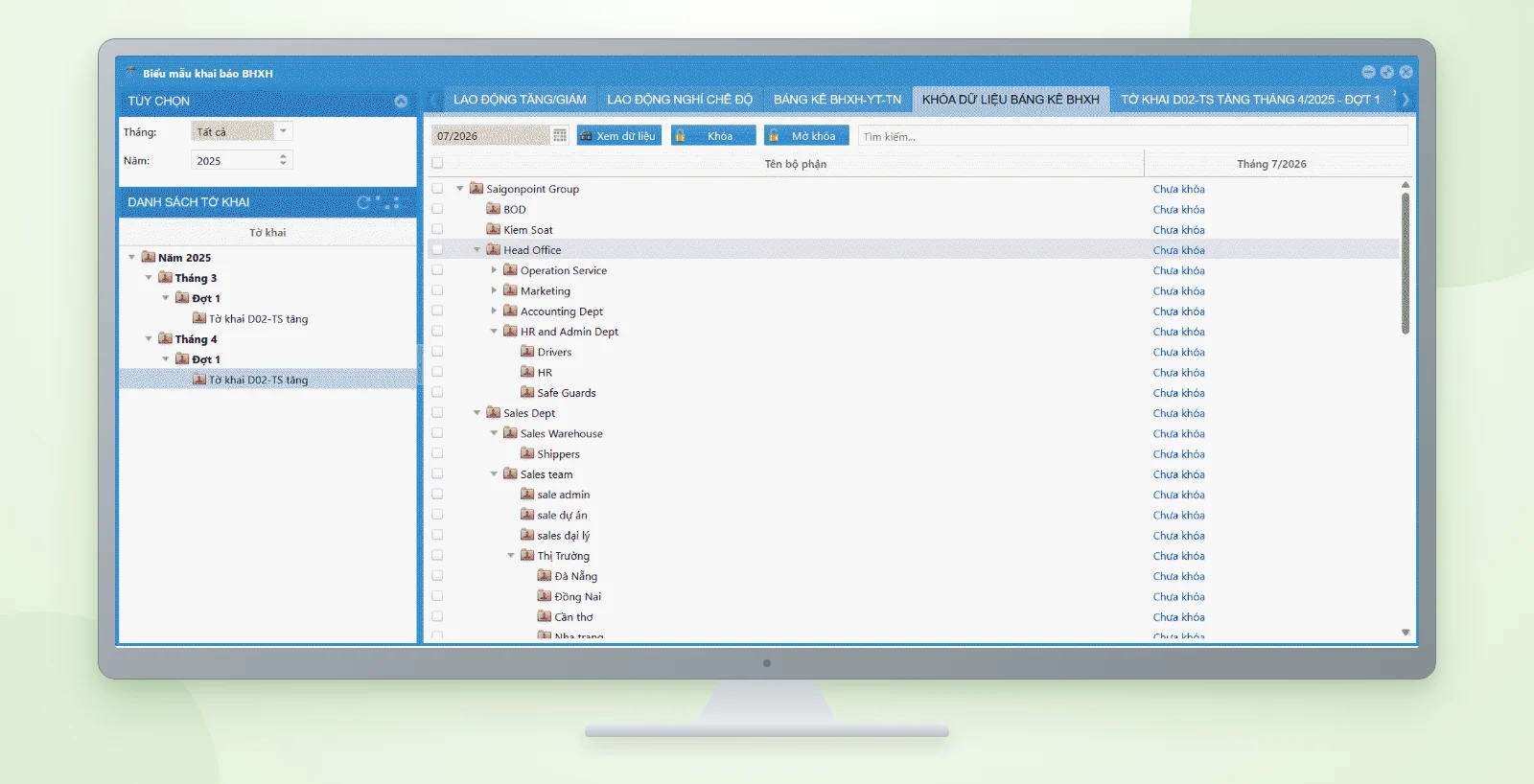Click the Tháng 3 folder icon

[166, 278]
